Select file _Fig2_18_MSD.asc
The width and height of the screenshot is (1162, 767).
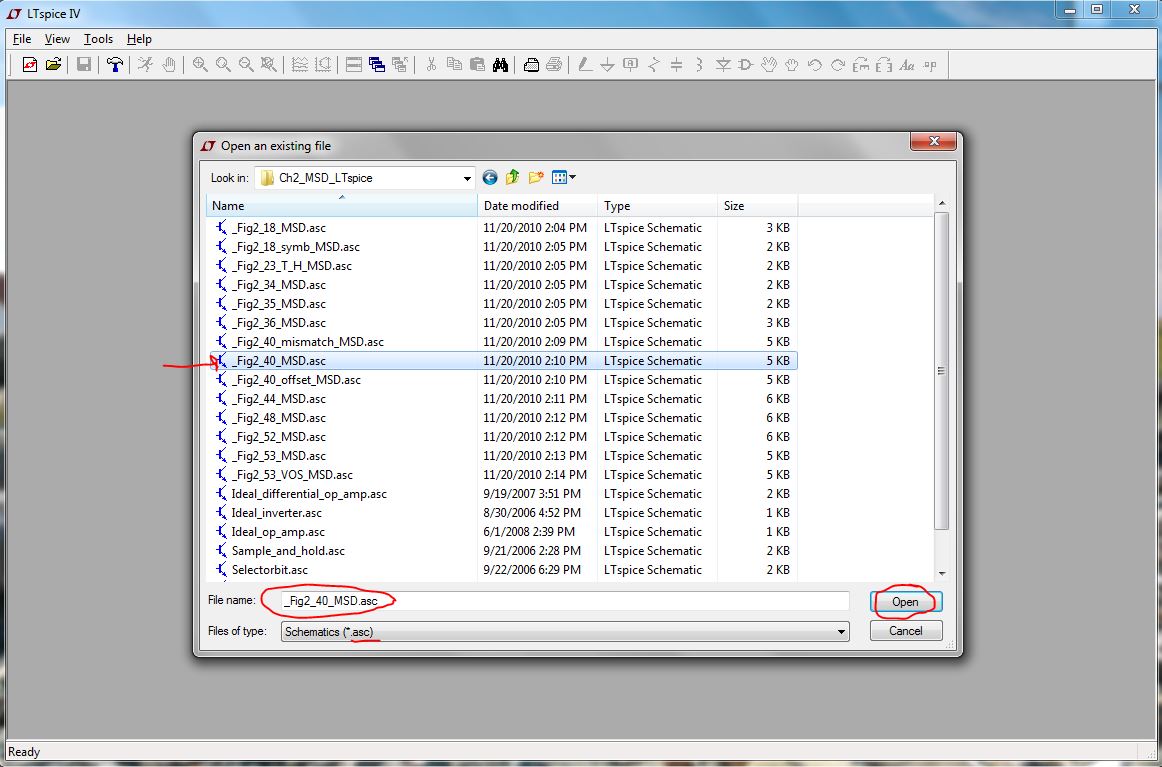[278, 228]
